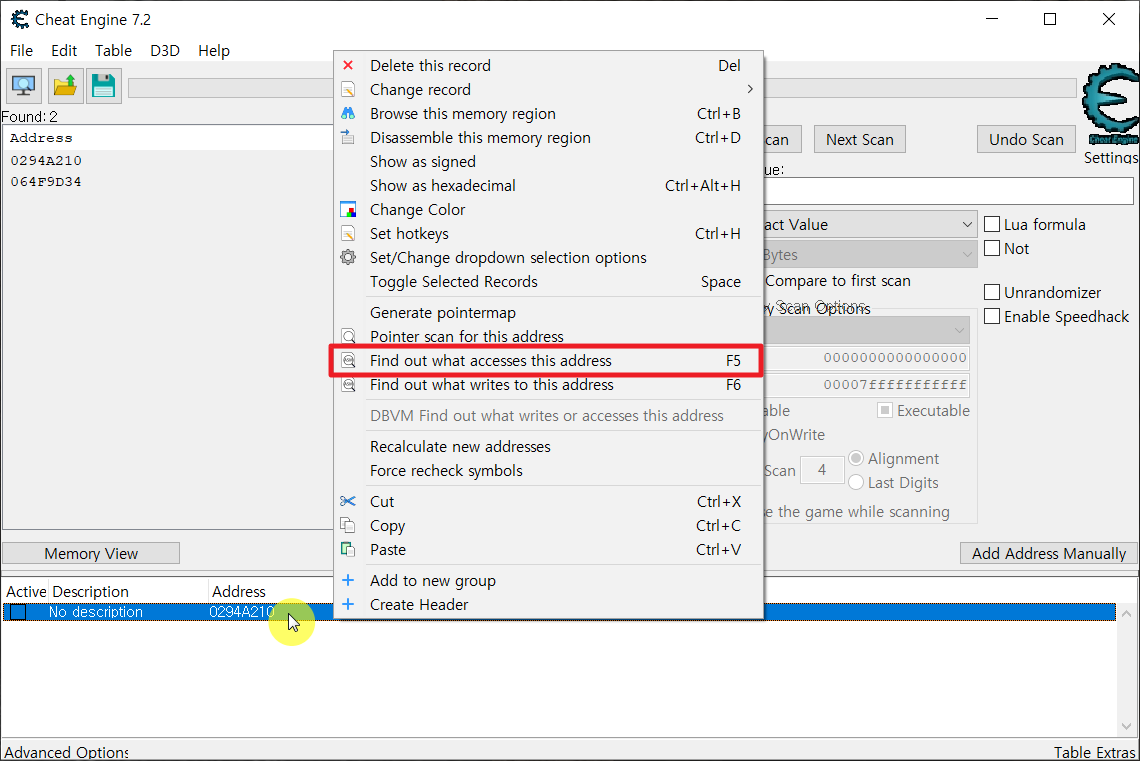This screenshot has height=761, width=1140.
Task: Click gear icon for dropdown selection options
Action: (x=348, y=257)
